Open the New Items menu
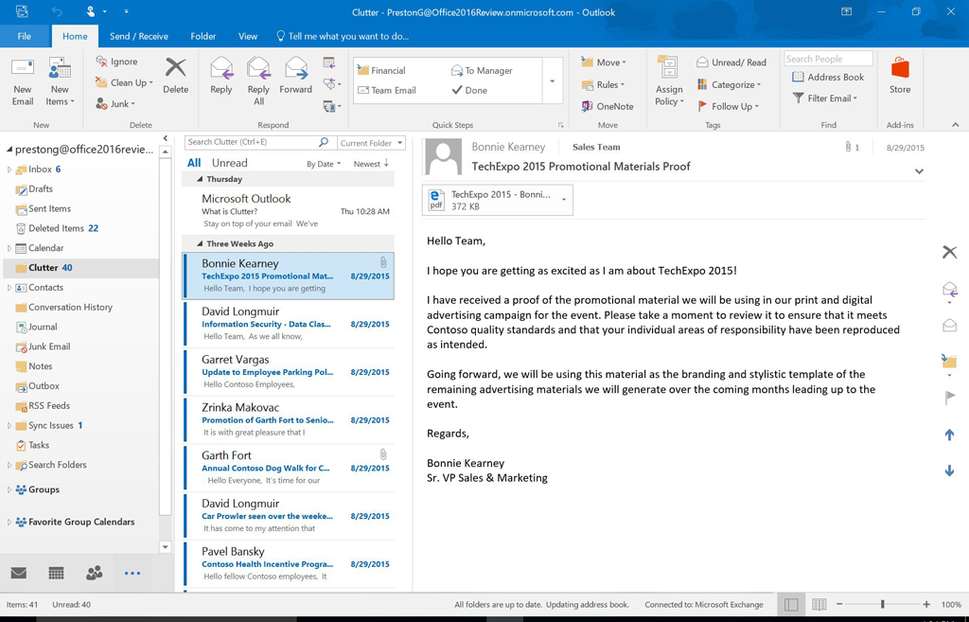The image size is (969, 622). click(x=59, y=83)
